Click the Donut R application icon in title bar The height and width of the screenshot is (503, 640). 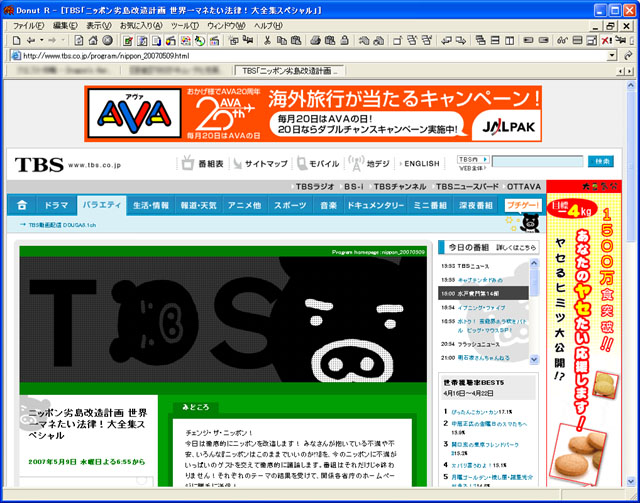(x=8, y=10)
